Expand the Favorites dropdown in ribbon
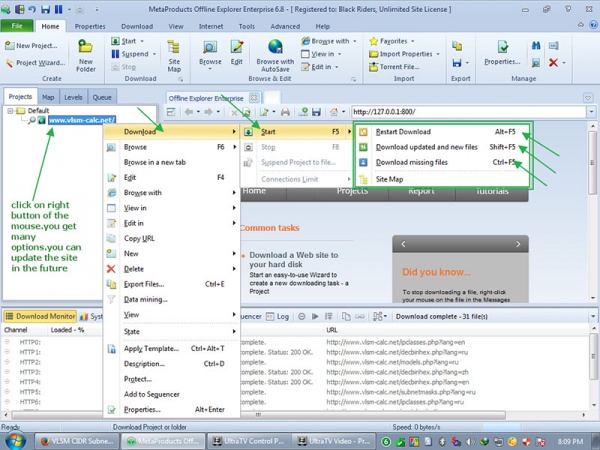Viewport: 600px width, 450px height. [392, 41]
